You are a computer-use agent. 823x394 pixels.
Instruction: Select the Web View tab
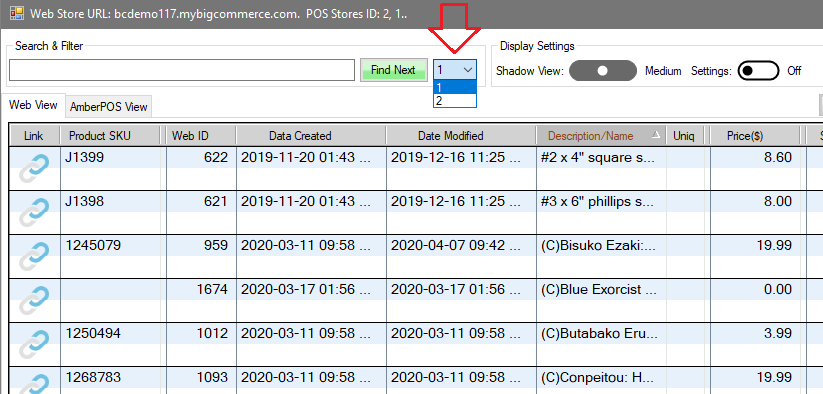click(33, 105)
